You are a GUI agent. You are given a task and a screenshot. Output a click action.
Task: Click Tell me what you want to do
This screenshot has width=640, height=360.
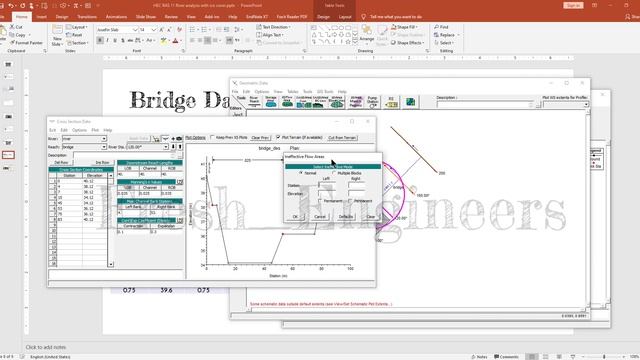click(x=396, y=17)
